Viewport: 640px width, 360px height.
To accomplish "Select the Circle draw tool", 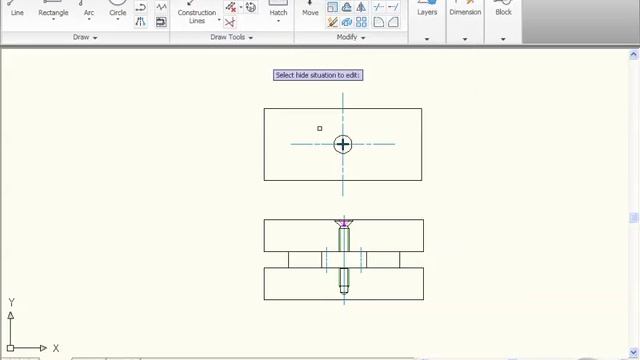I will tap(118, 9).
